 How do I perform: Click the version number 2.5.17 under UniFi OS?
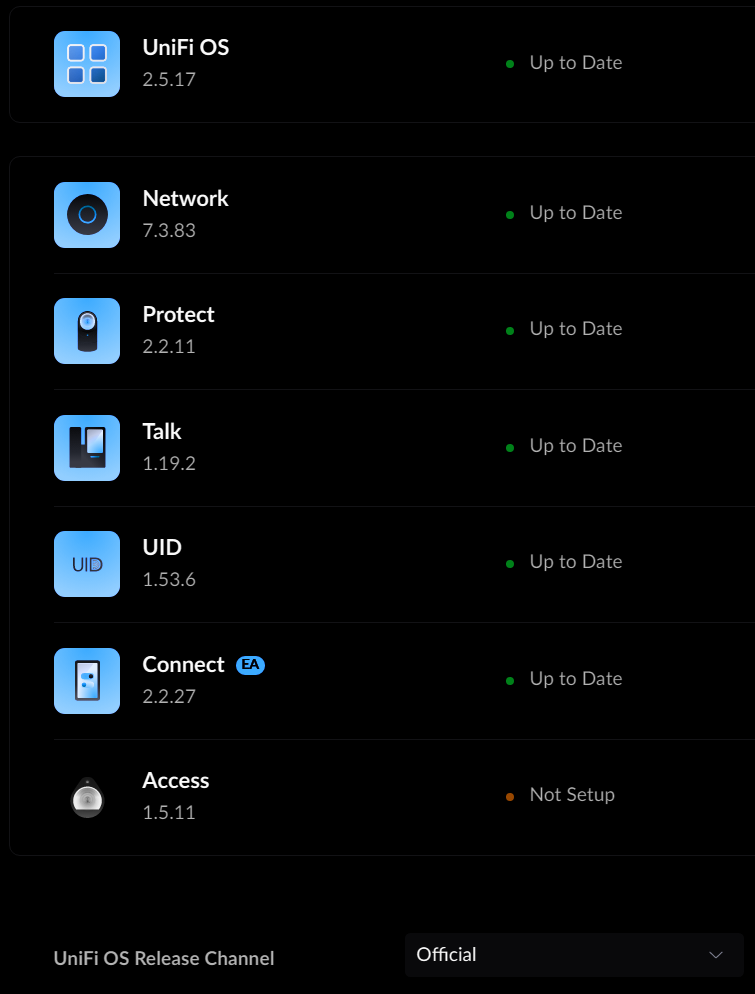tap(168, 79)
